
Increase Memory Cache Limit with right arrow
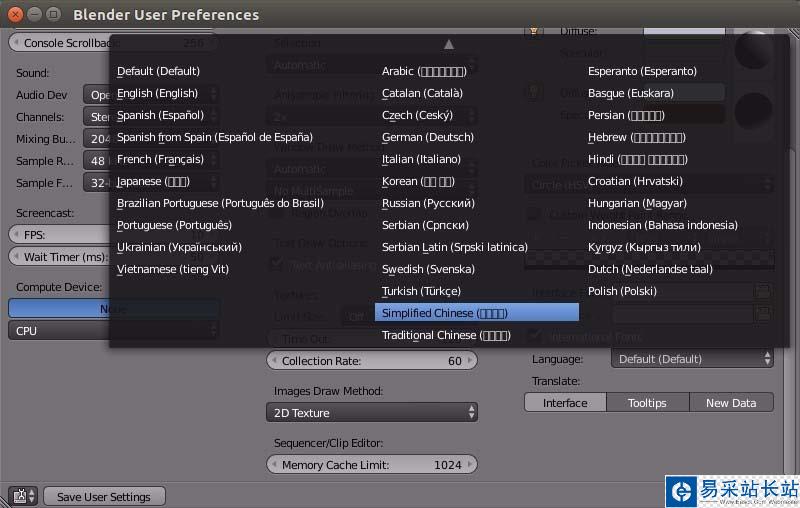click(x=470, y=465)
